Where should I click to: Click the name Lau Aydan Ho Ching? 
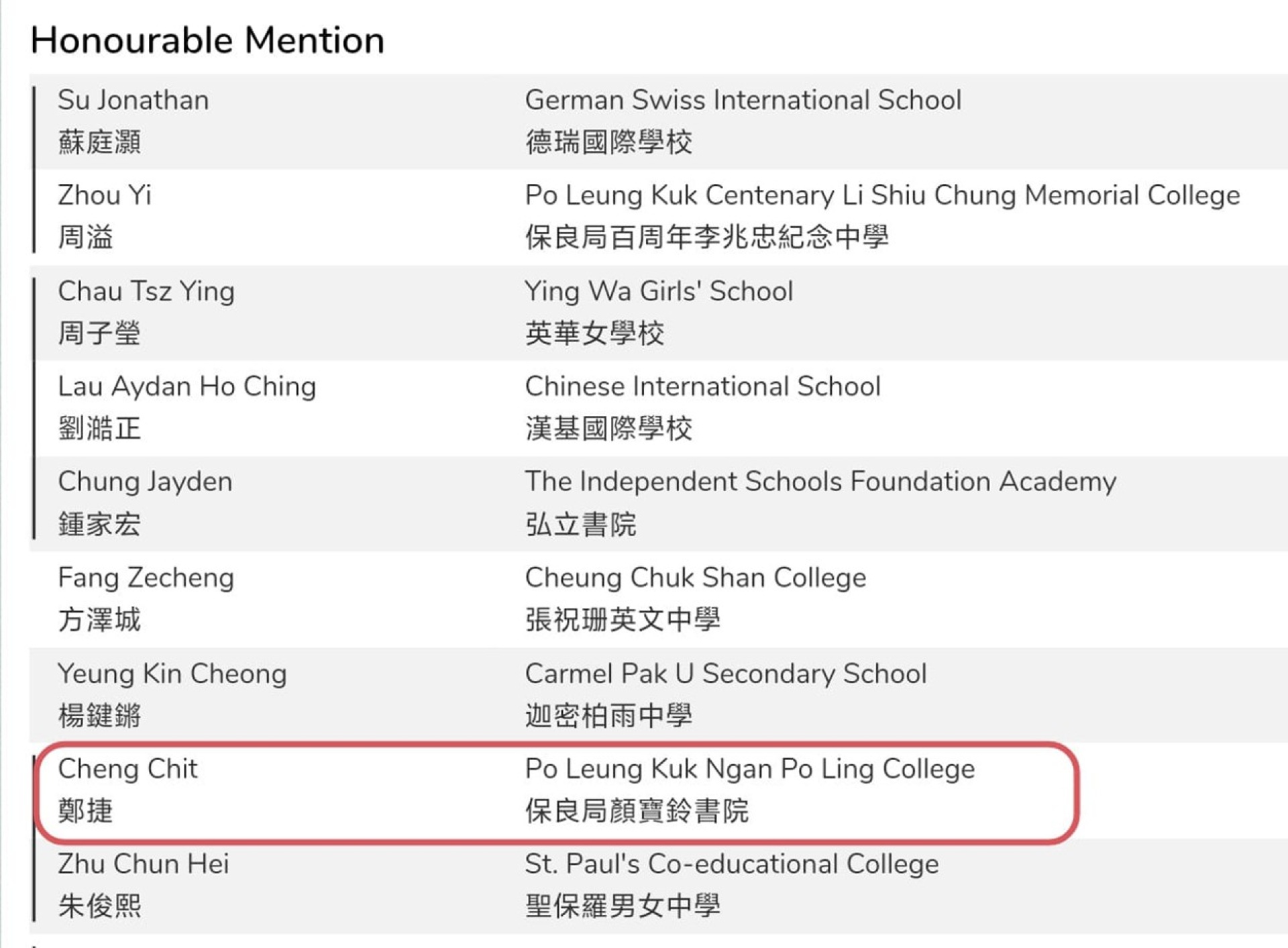point(187,386)
